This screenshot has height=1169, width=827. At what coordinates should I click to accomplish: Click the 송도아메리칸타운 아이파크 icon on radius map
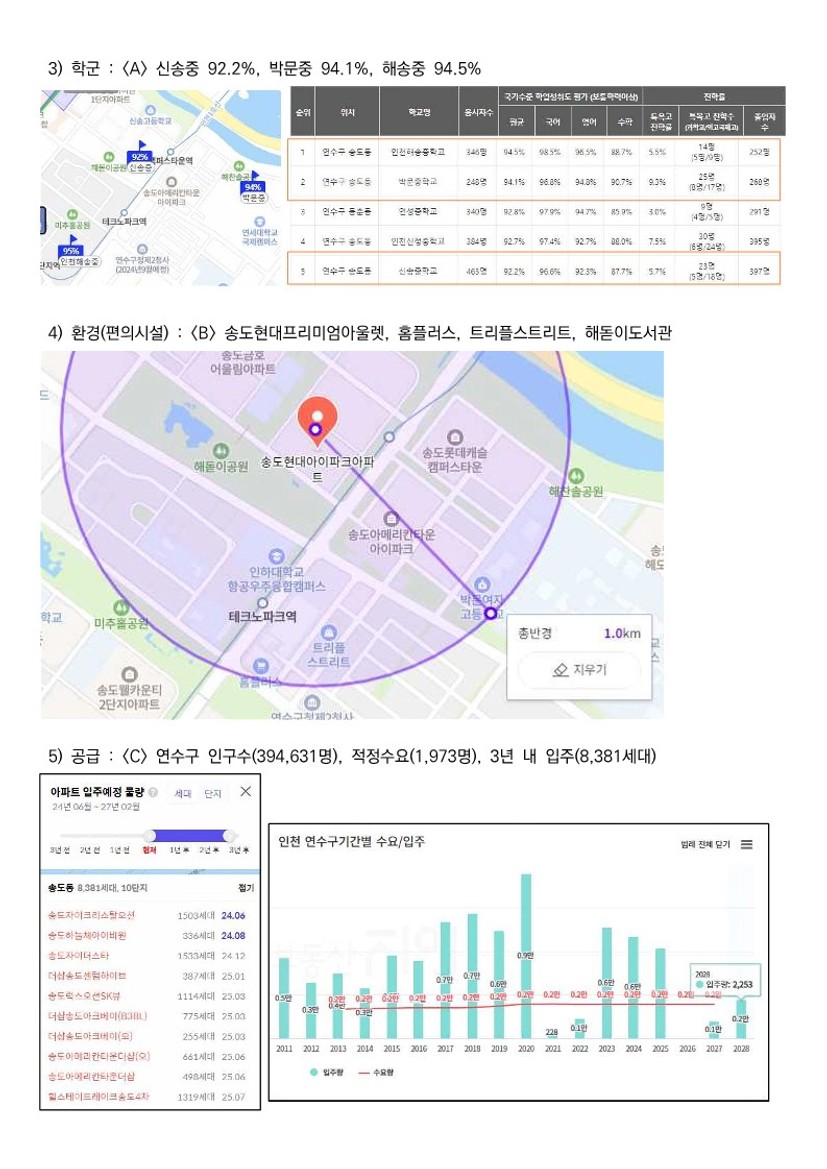pos(391,518)
